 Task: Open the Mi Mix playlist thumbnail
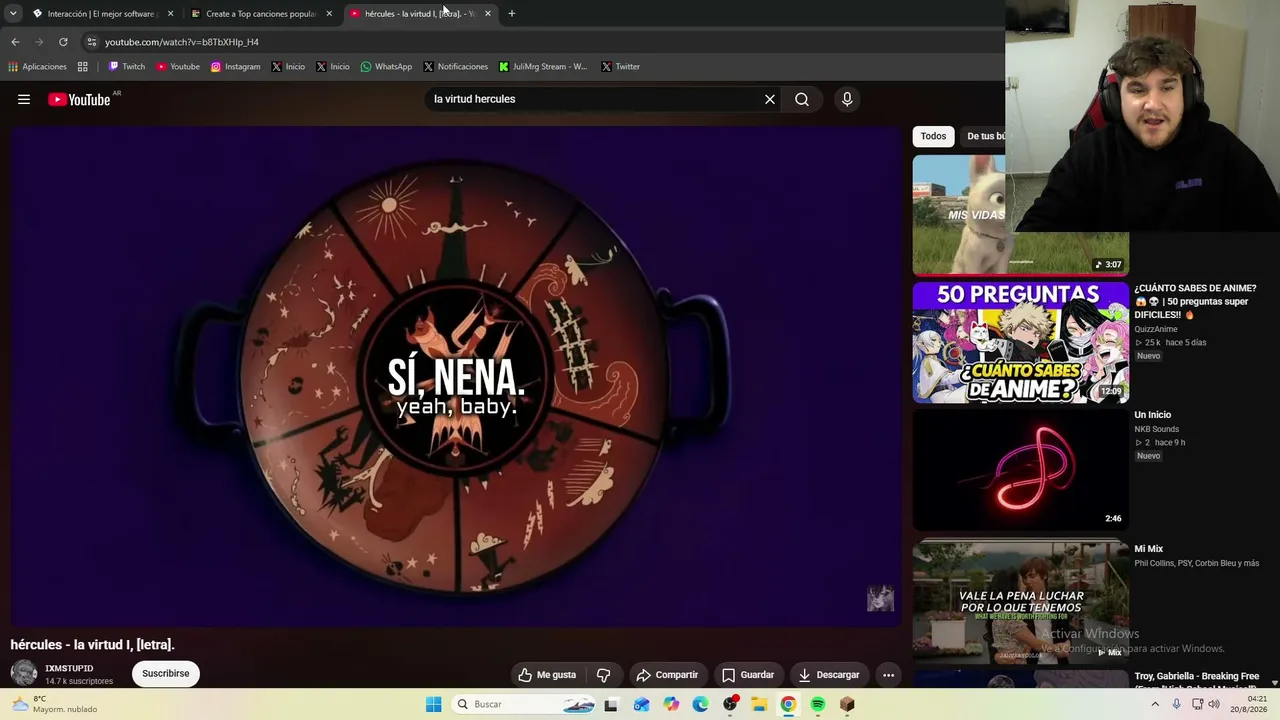coord(1020,601)
